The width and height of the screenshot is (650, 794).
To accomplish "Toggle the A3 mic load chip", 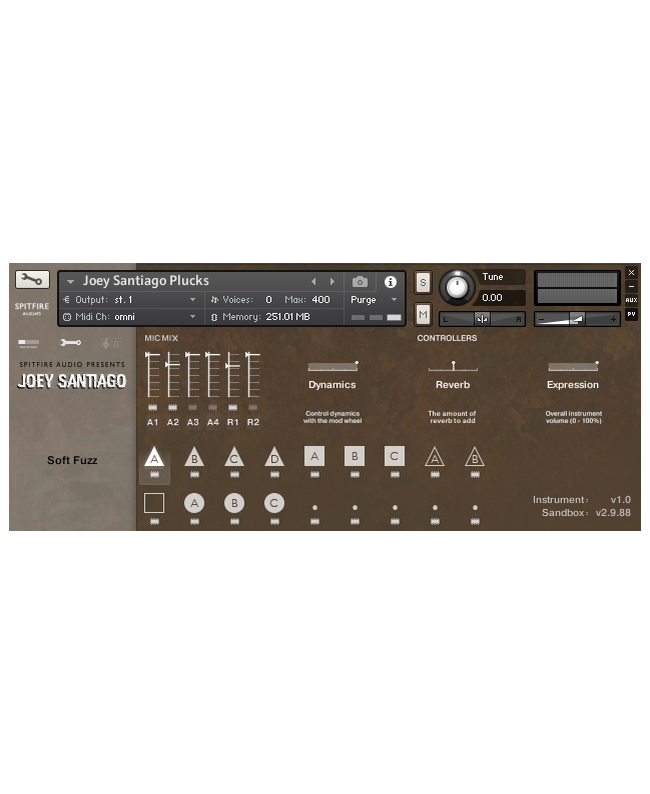I will pyautogui.click(x=193, y=408).
